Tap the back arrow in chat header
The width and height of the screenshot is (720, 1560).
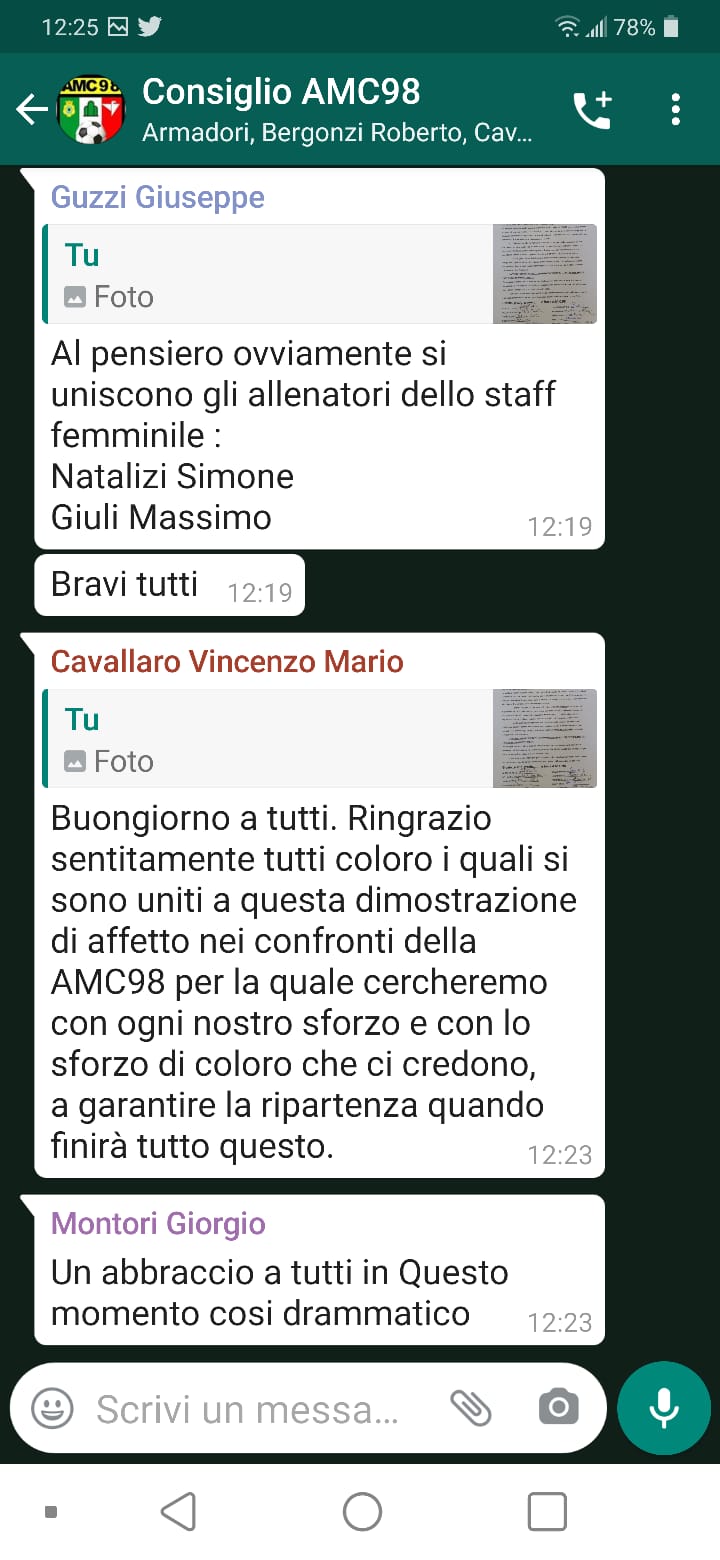point(31,109)
